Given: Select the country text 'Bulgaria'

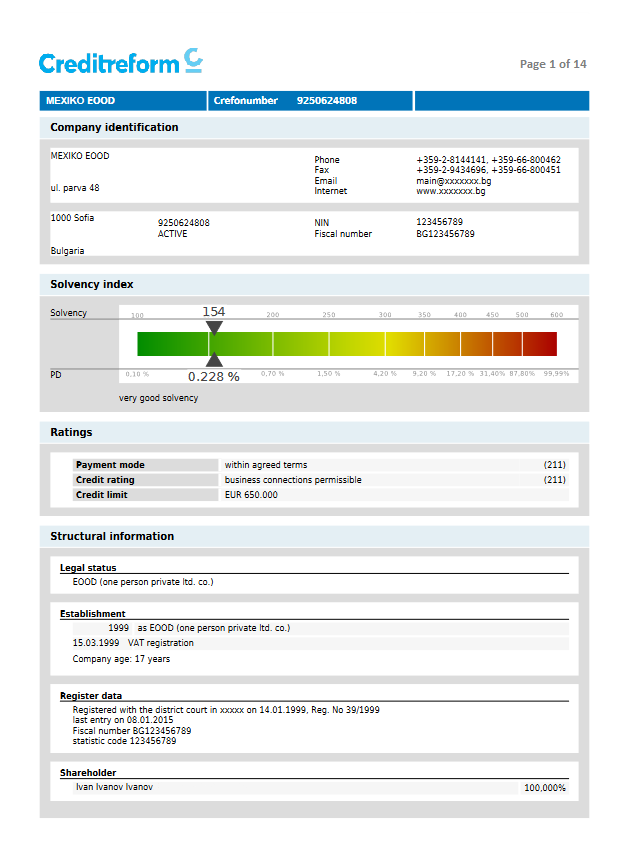Looking at the screenshot, I should pyautogui.click(x=67, y=251).
